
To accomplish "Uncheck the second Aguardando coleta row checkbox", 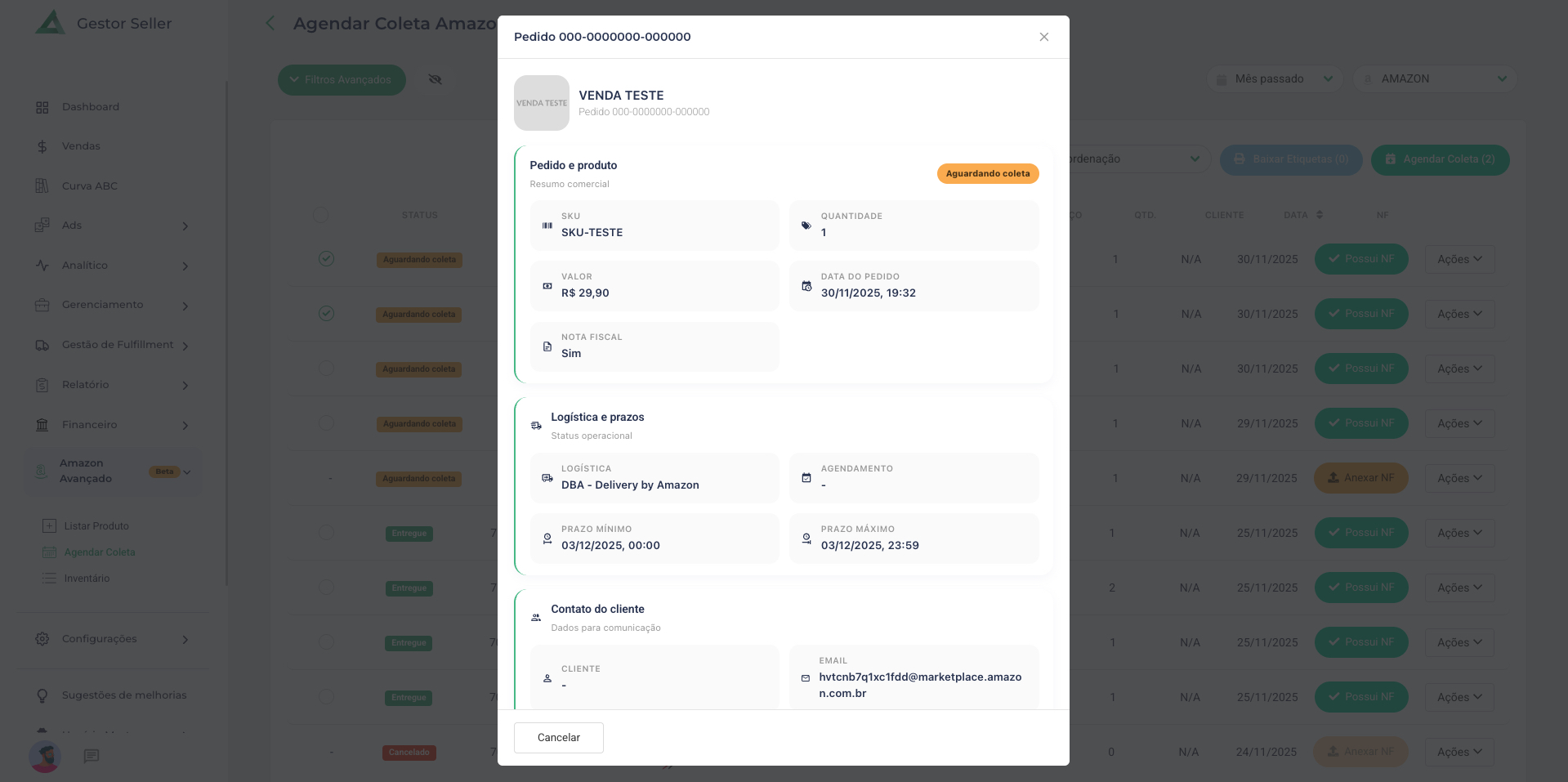I will pyautogui.click(x=326, y=314).
